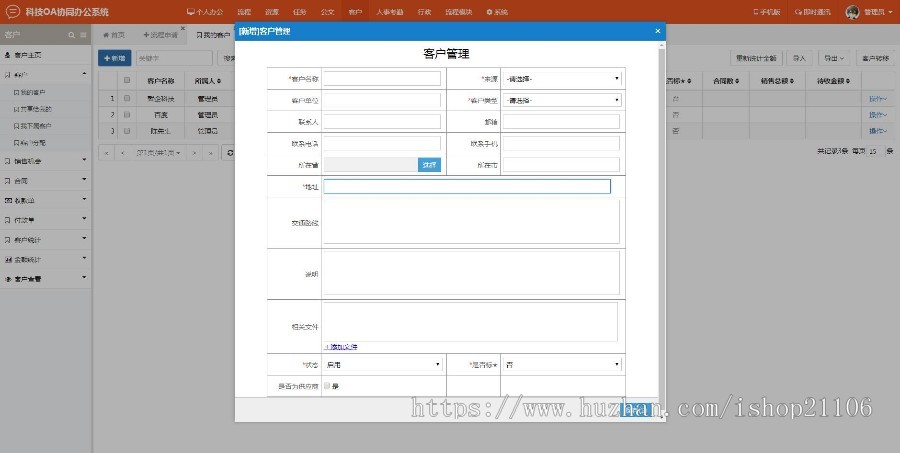Open the 状态 dropdown showing 启用
This screenshot has height=453, width=900.
(383, 364)
